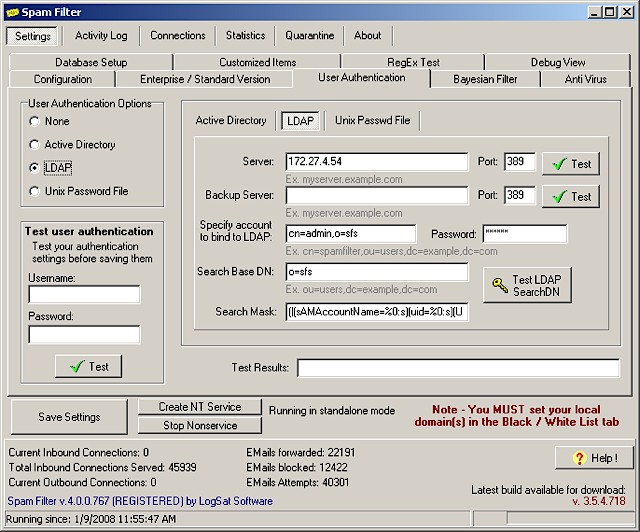The height and width of the screenshot is (532, 640).
Task: Maximize the Spam Filter window
Action: 609,12
